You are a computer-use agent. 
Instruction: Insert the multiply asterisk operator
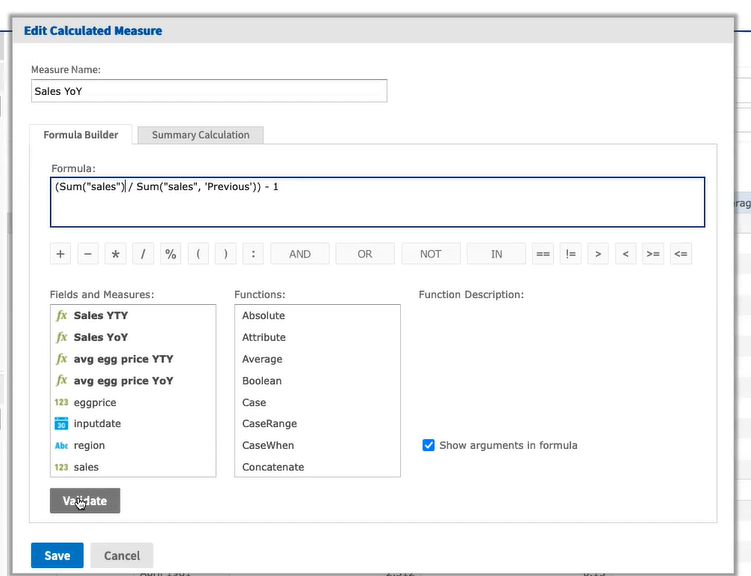(x=115, y=254)
